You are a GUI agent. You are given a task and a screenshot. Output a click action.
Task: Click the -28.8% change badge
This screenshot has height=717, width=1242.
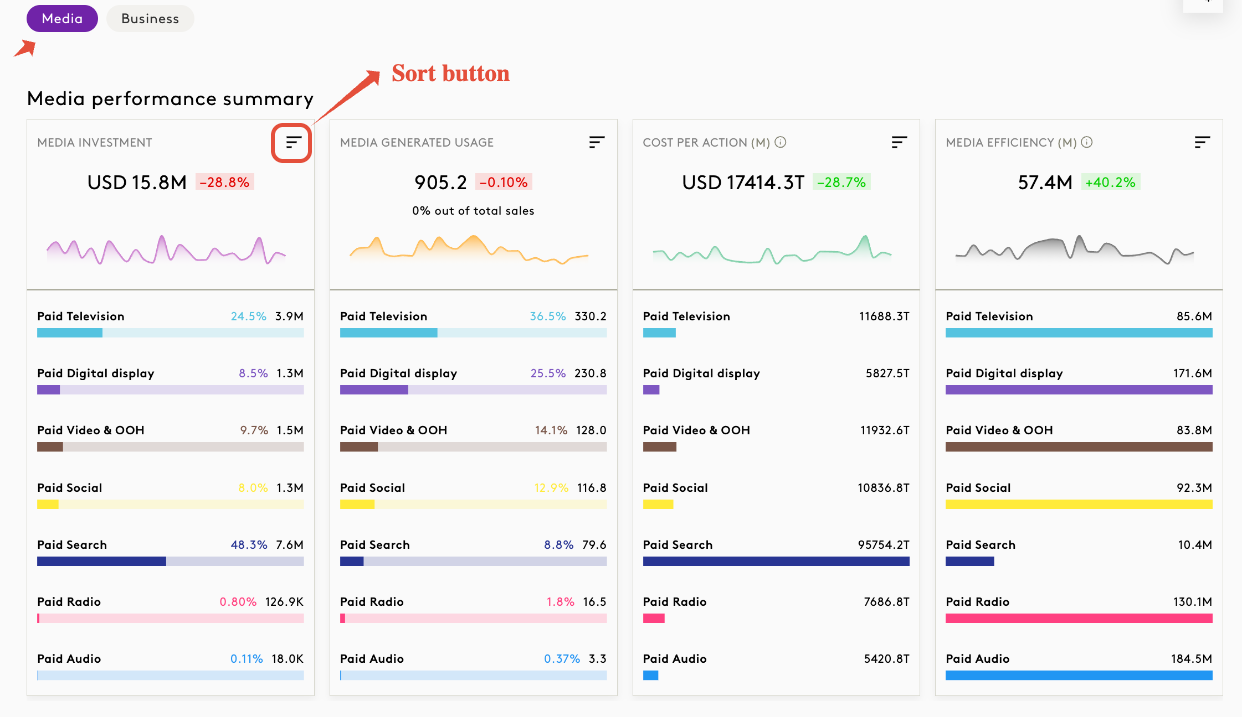pos(225,183)
